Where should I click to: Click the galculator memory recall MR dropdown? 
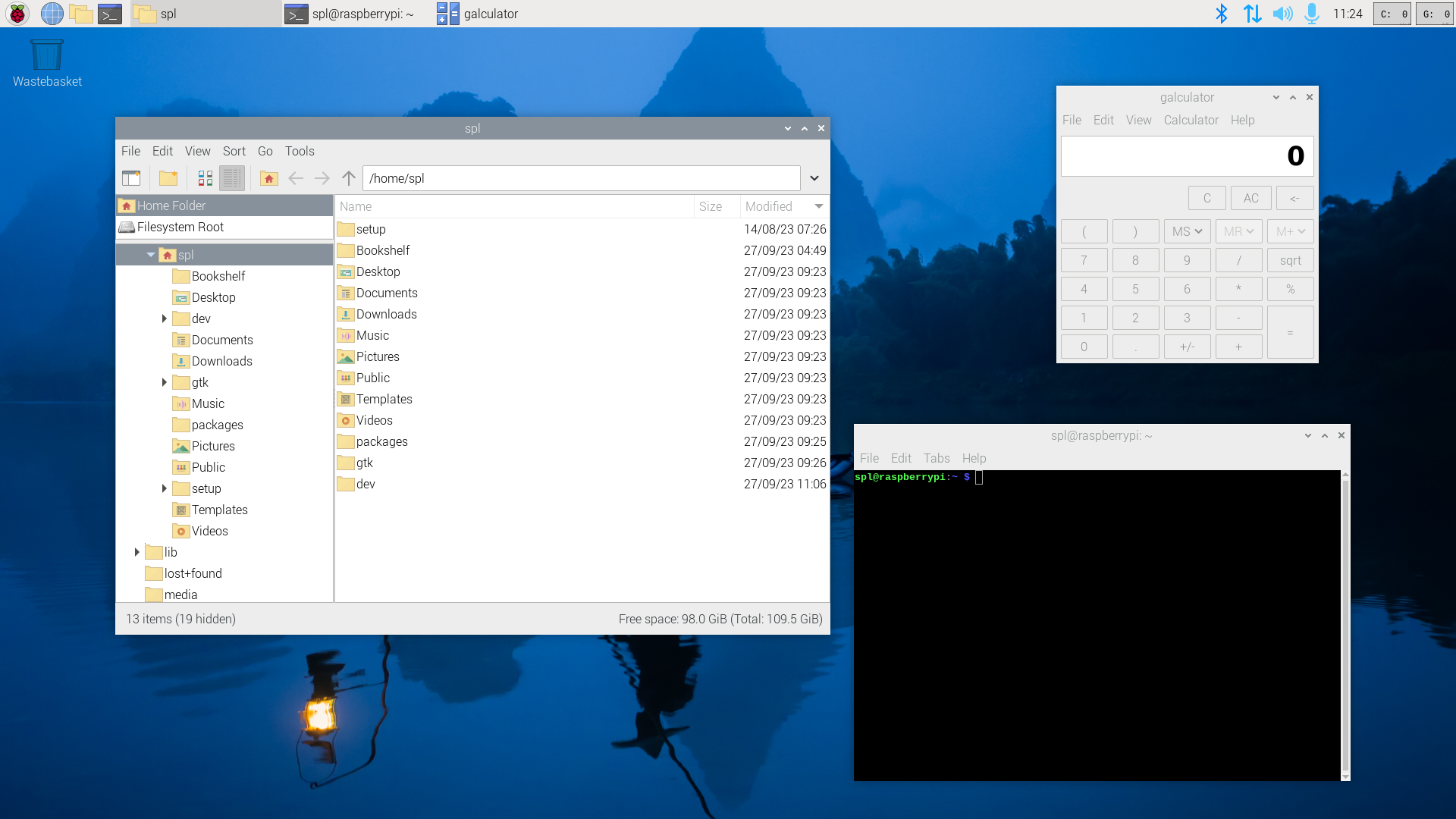1237,231
